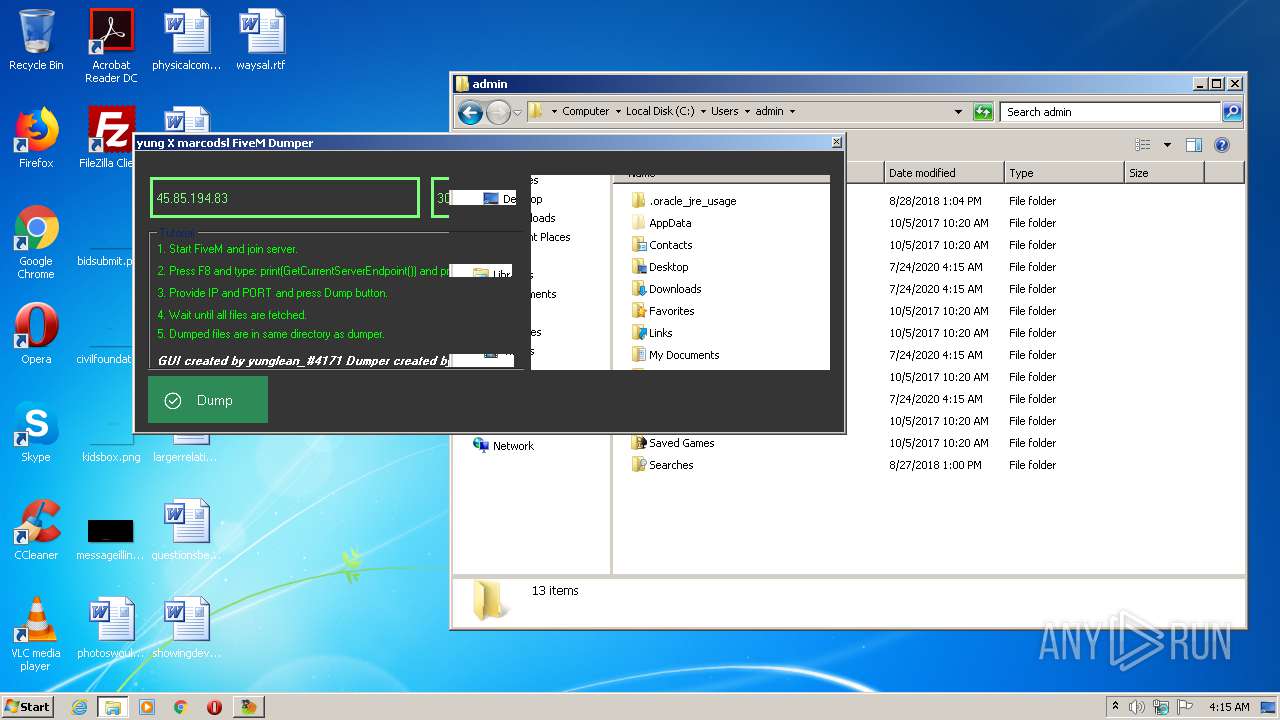Select the My Documents folder
The height and width of the screenshot is (720, 1280).
[x=675, y=355]
